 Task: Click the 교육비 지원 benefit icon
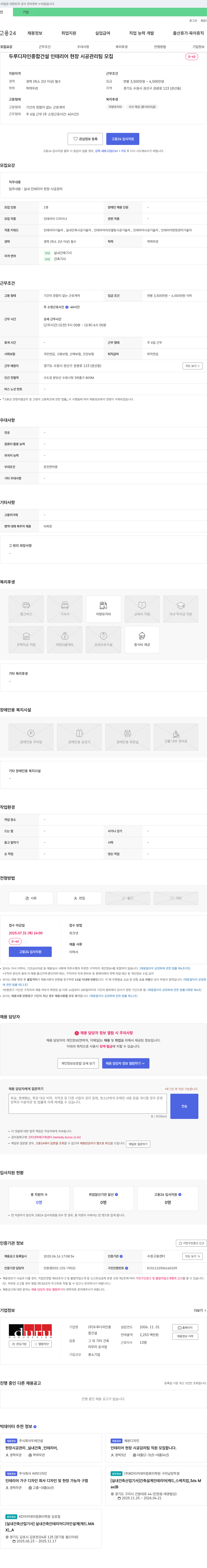tap(142, 609)
